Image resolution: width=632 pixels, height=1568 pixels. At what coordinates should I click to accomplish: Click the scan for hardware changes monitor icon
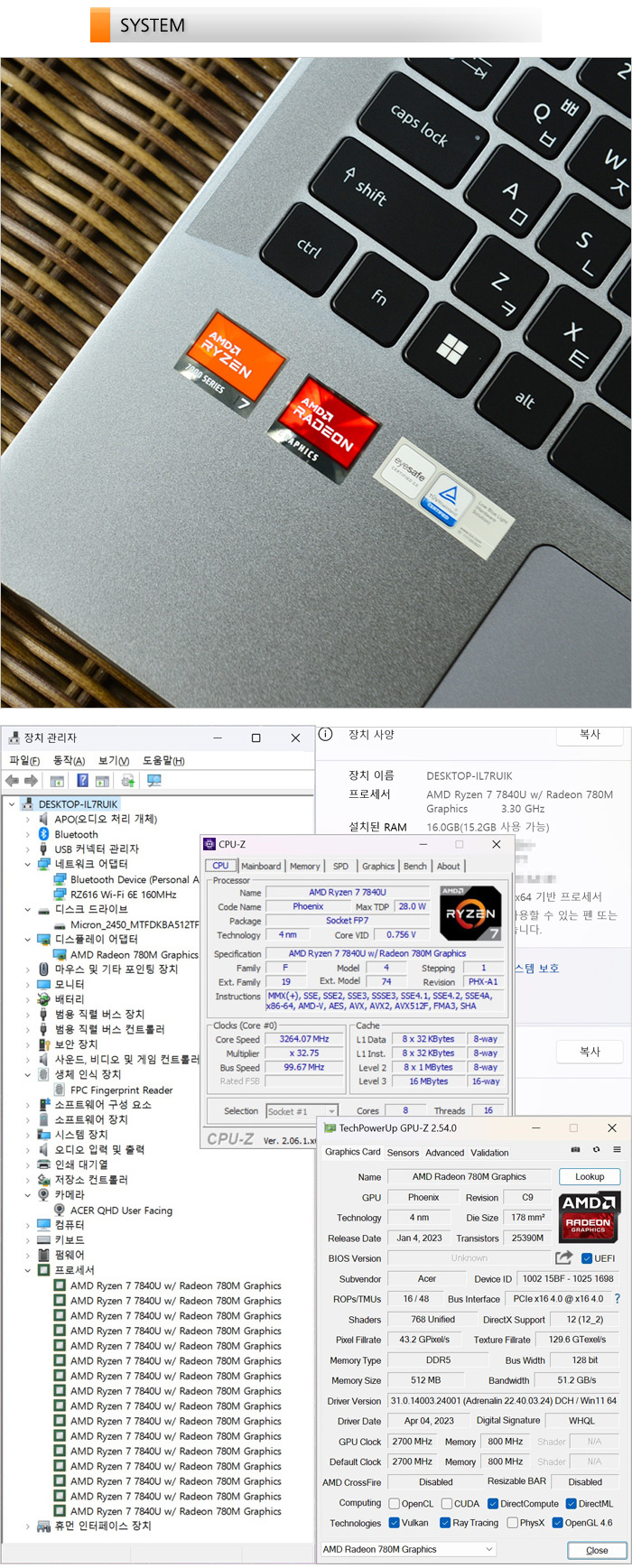pyautogui.click(x=153, y=781)
